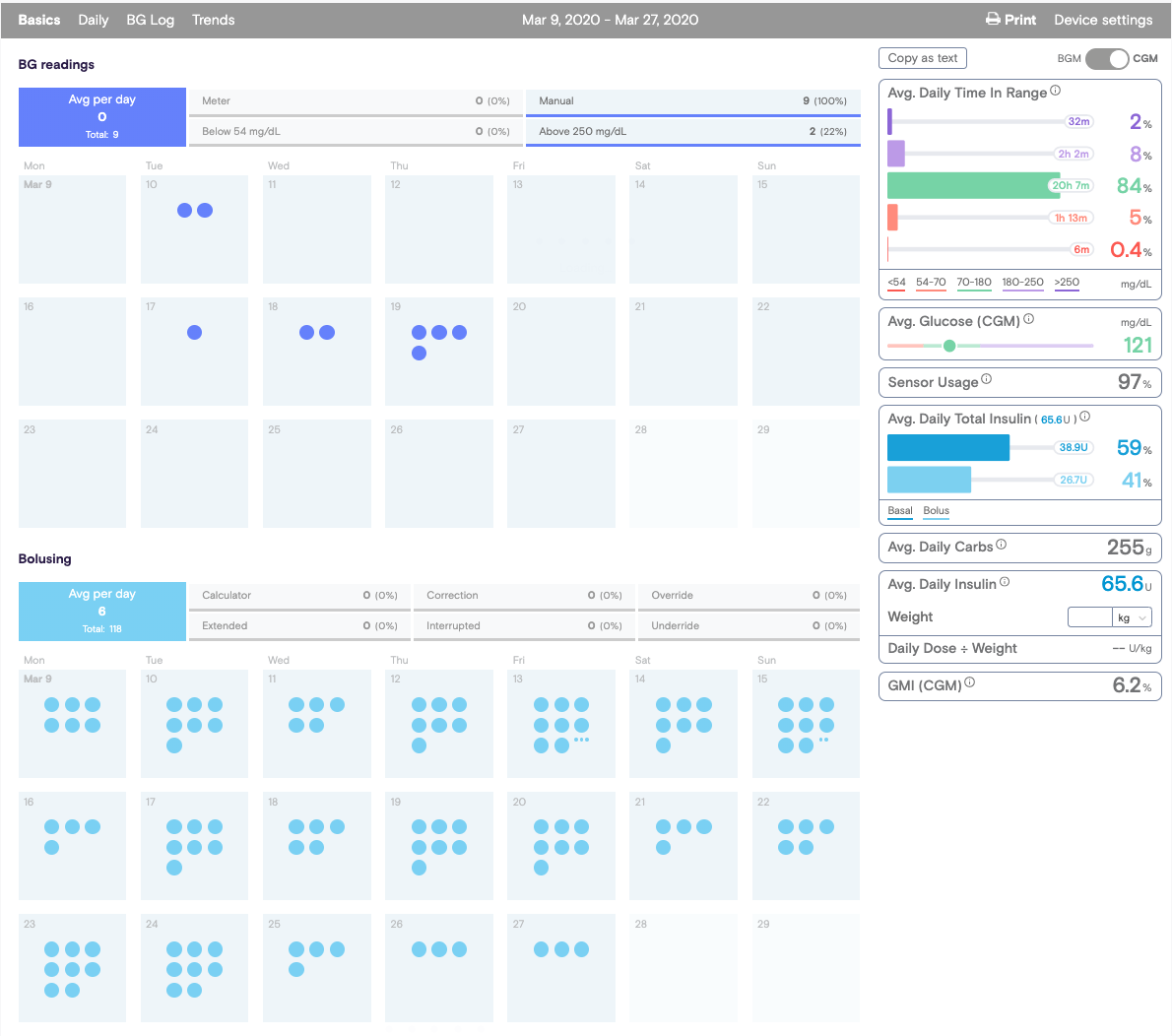The width and height of the screenshot is (1172, 1036).
Task: Show info tooltip for Avg. Glucose (CGM)
Action: pyautogui.click(x=1028, y=319)
